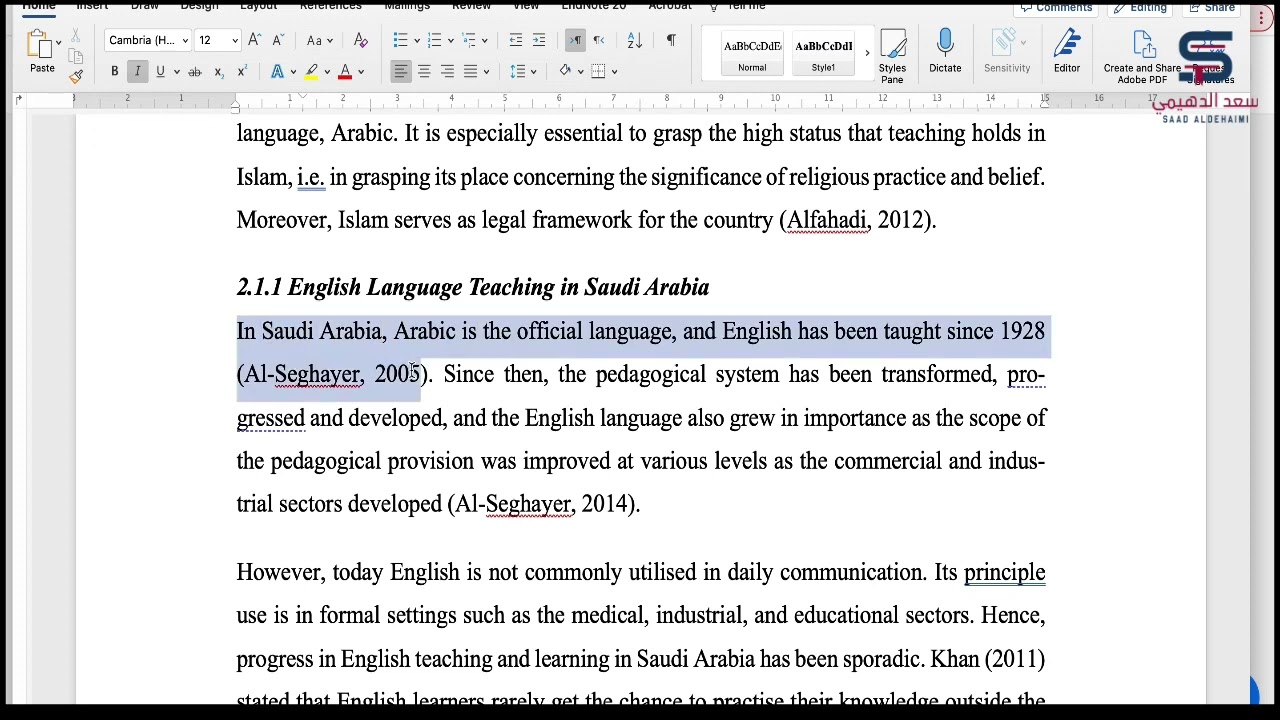
Task: Click the Alfahadi citation text
Action: click(x=826, y=220)
